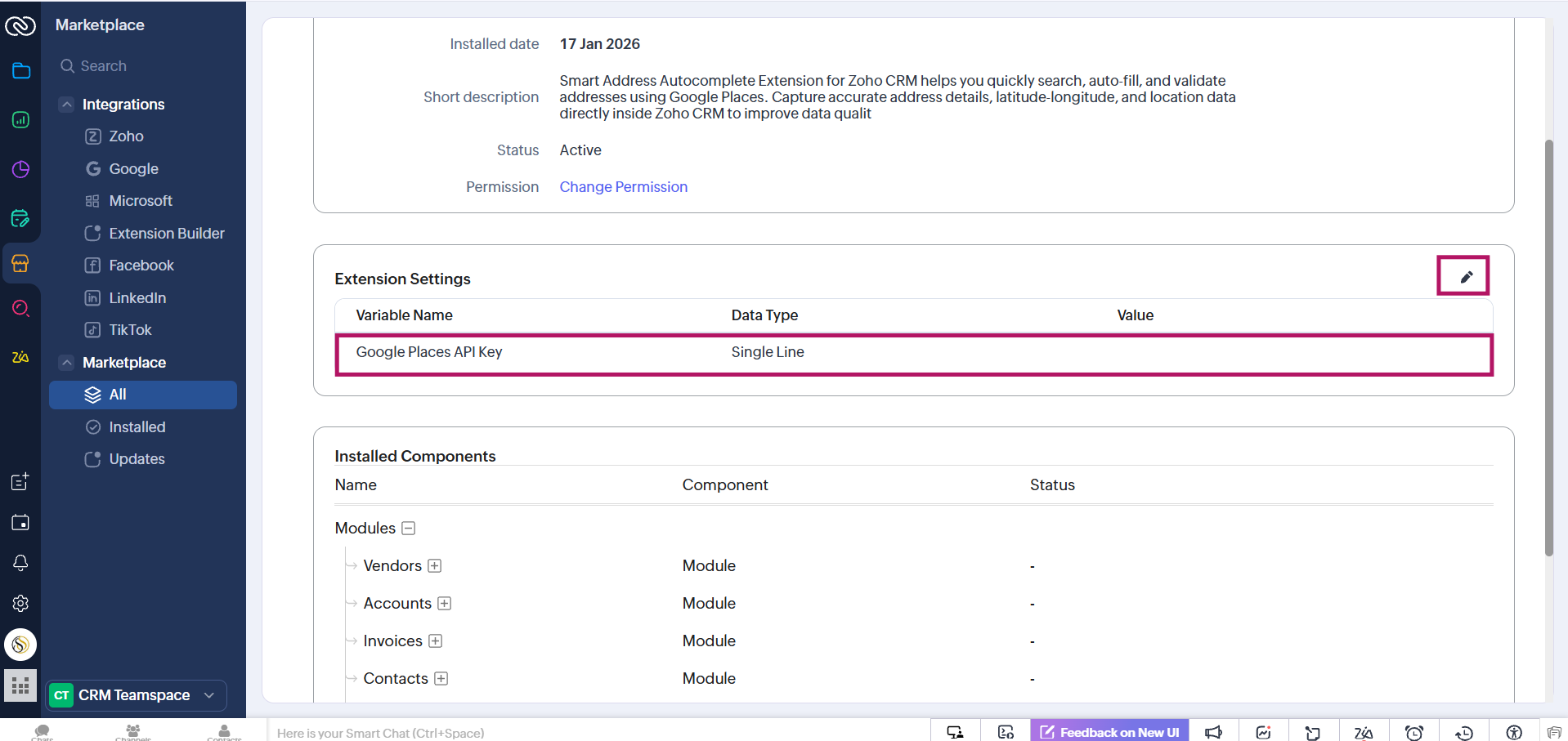Open the alarm reminders icon in bottom bar

pos(1413,731)
